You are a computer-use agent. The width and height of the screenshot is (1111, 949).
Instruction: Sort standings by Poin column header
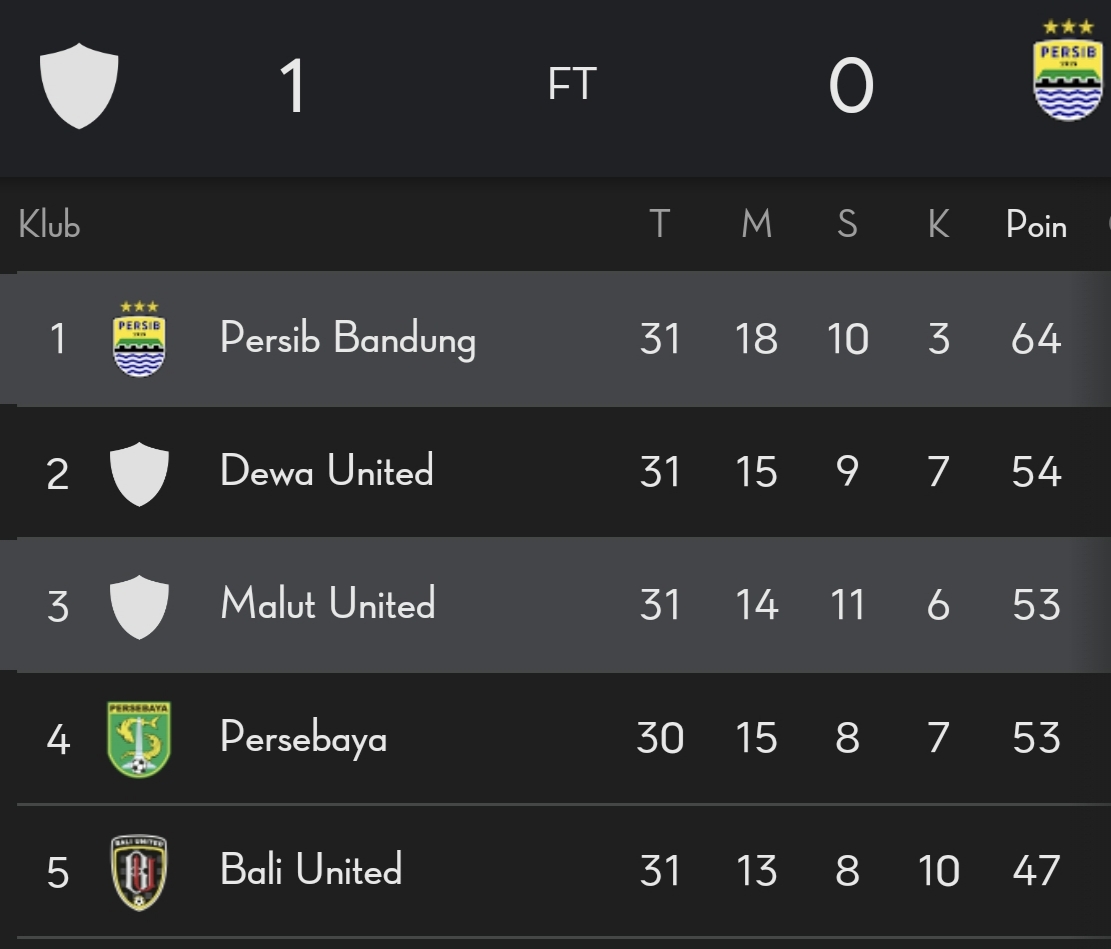pos(1037,225)
